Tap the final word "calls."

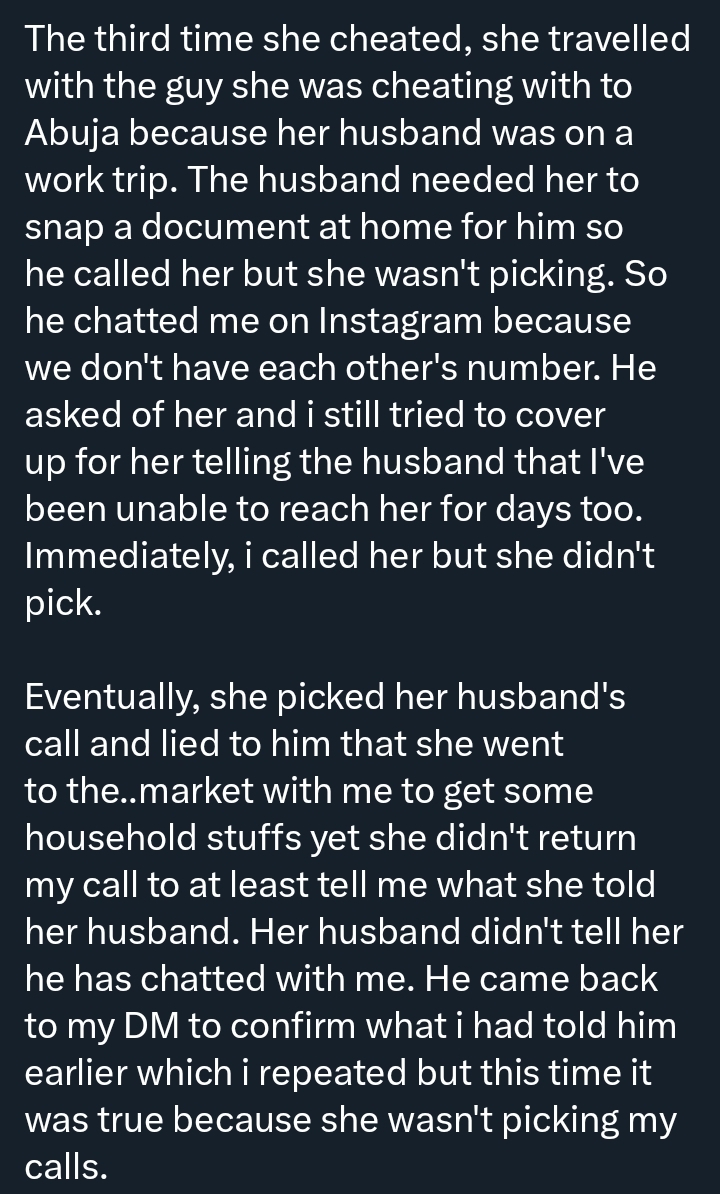click(66, 1167)
